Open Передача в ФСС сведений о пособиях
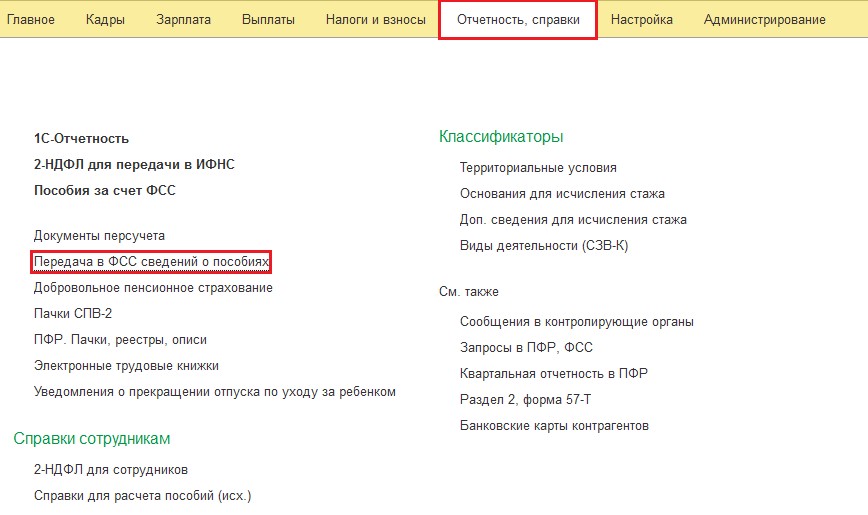 [x=152, y=262]
